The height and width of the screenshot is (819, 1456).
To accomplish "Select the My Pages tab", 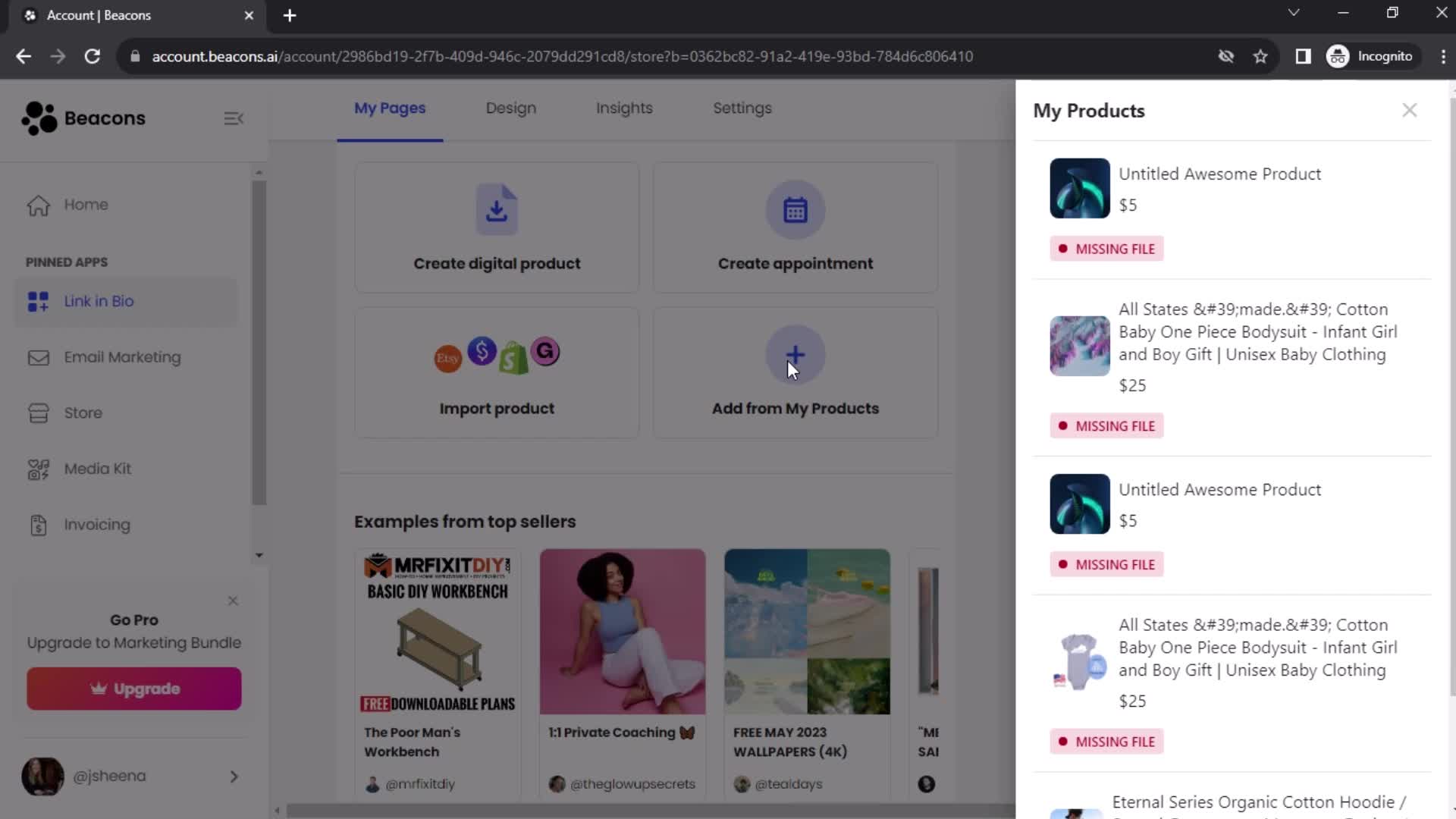I will [x=390, y=108].
